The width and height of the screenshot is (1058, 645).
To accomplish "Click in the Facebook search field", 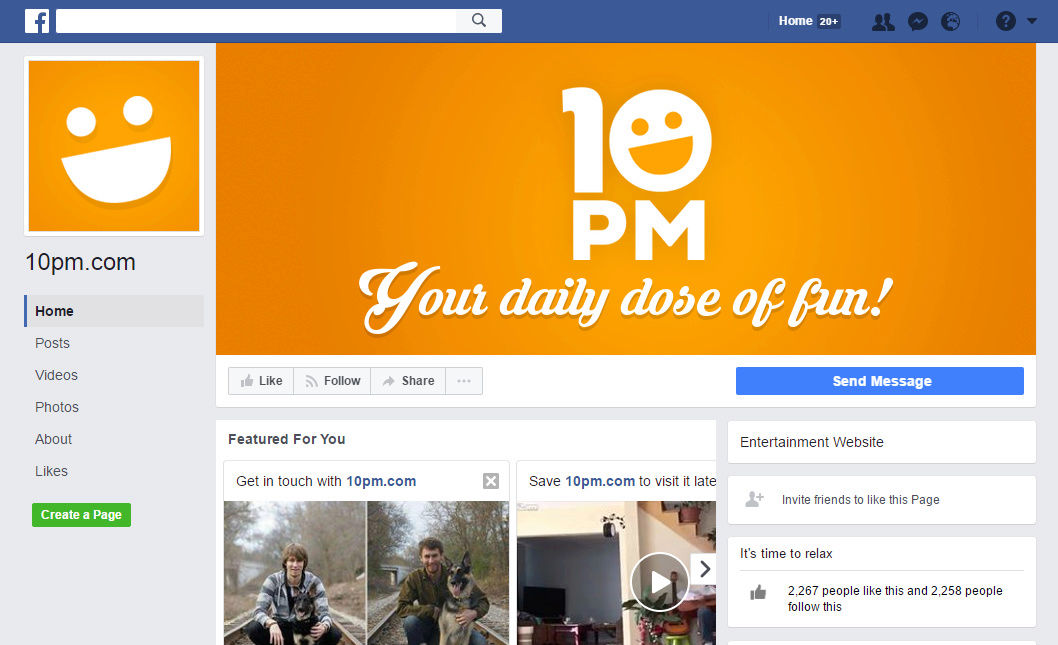I will 256,21.
